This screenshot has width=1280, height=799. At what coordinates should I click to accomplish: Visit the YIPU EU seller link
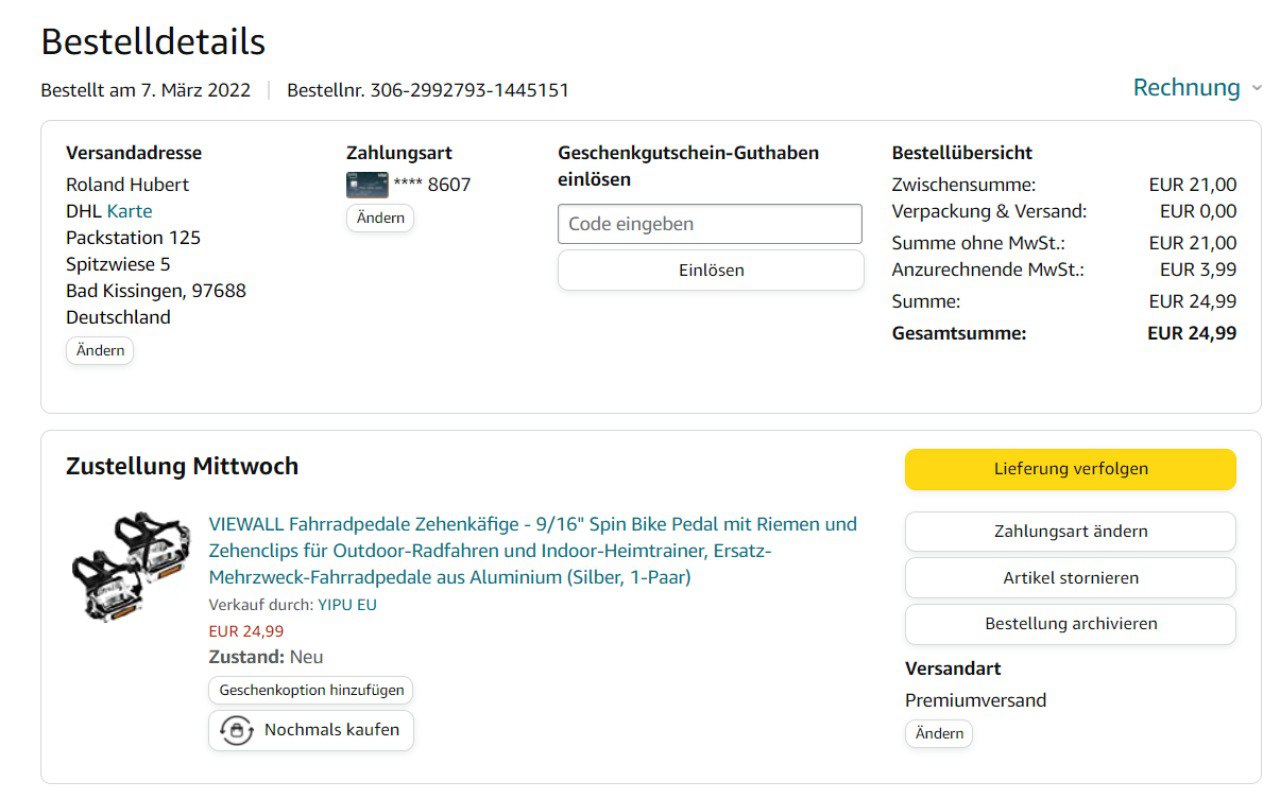347,605
